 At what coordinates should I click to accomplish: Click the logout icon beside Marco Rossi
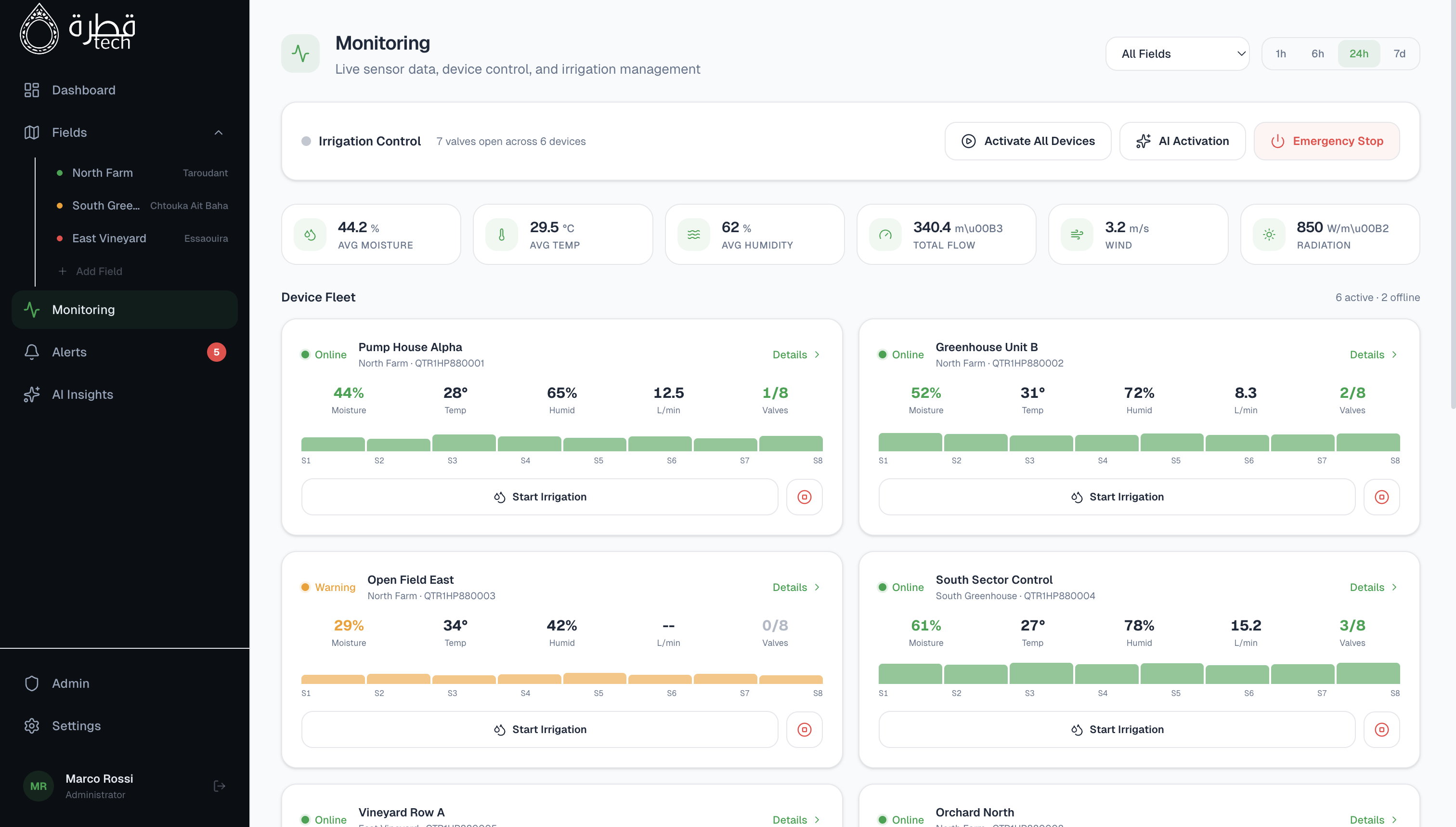point(219,786)
